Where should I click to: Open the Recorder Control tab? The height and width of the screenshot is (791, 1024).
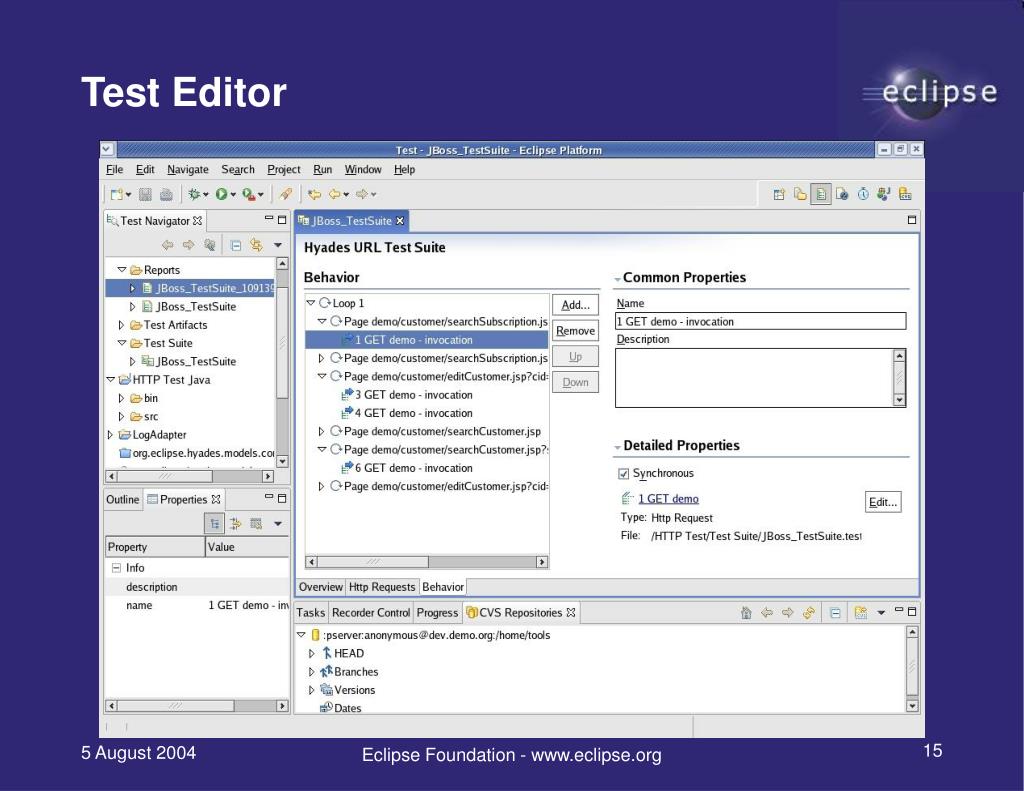[x=371, y=613]
